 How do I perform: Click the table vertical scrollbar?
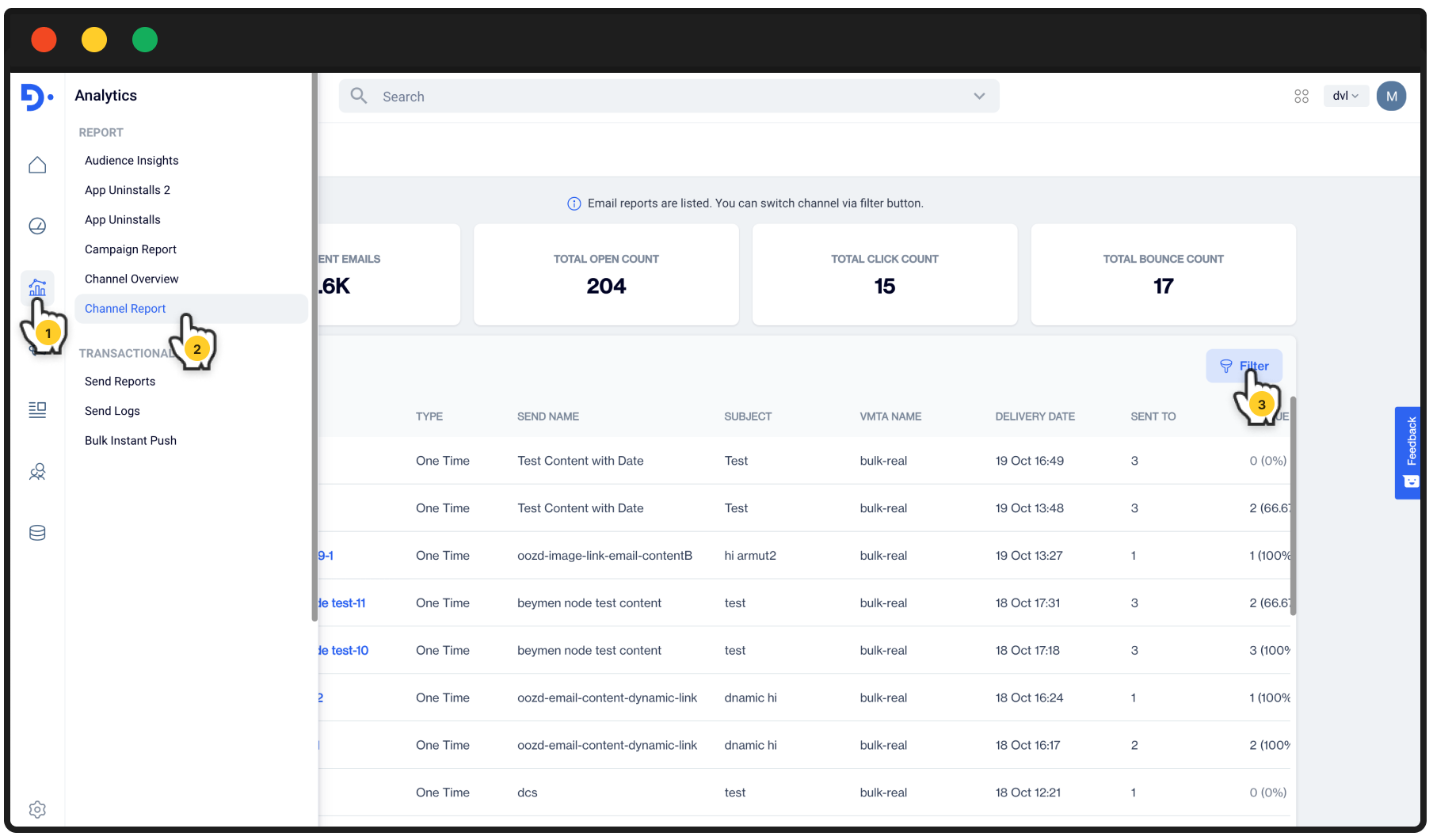click(x=1294, y=507)
